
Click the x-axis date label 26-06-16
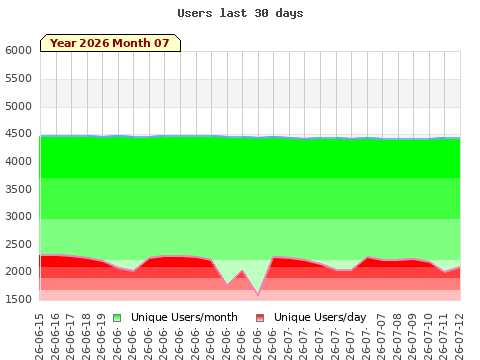tap(54, 337)
